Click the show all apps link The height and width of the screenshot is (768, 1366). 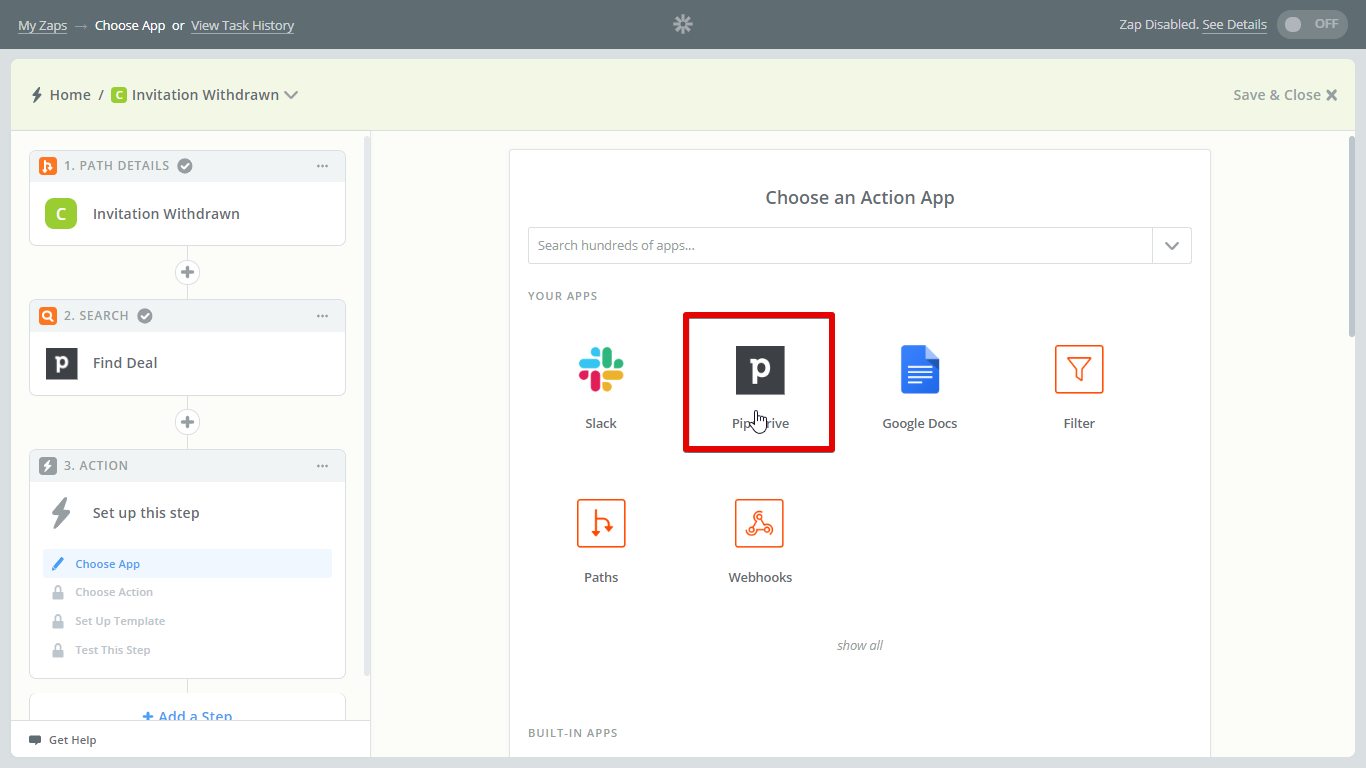860,645
